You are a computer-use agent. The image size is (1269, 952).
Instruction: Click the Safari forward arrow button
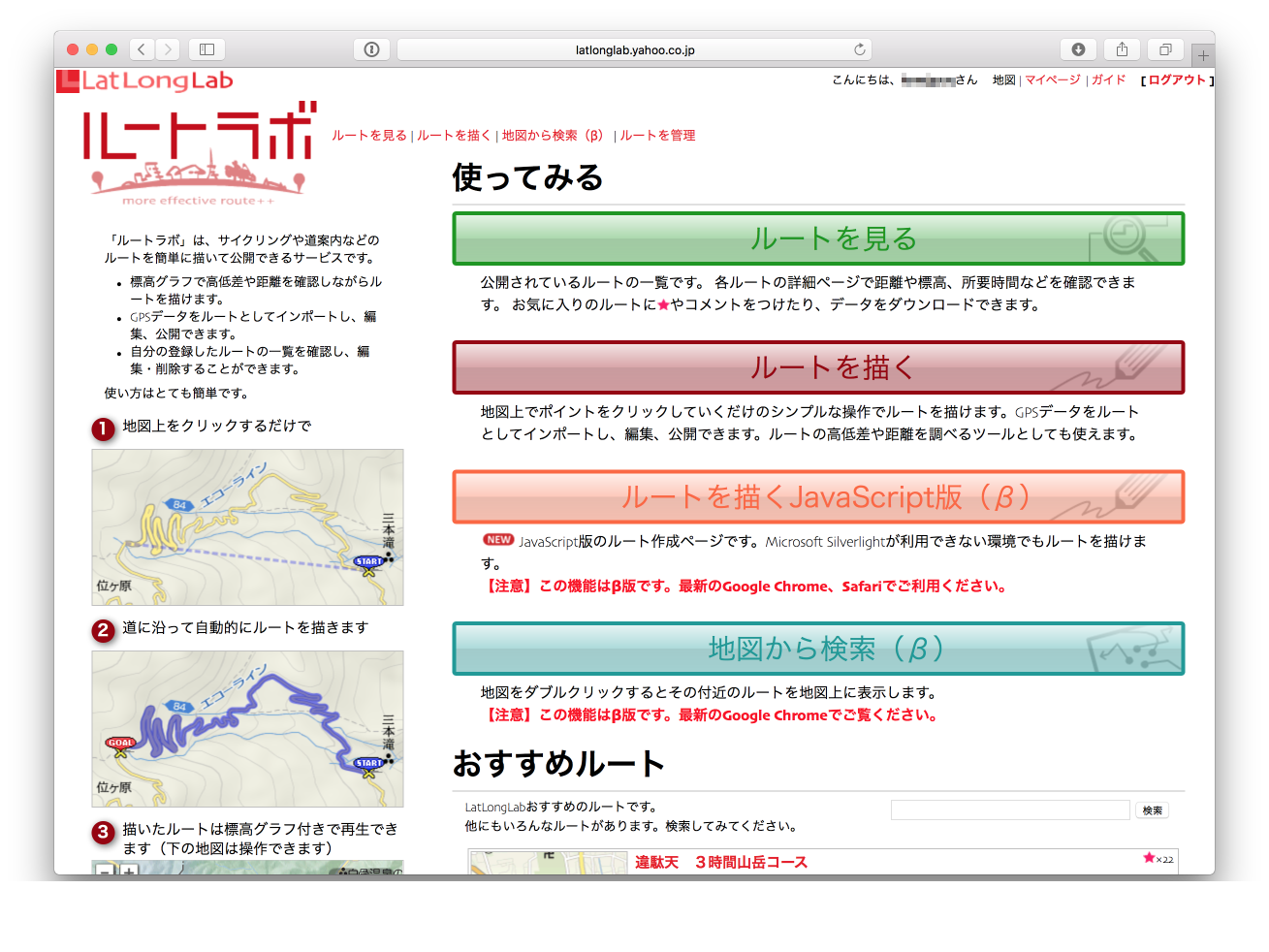[168, 49]
